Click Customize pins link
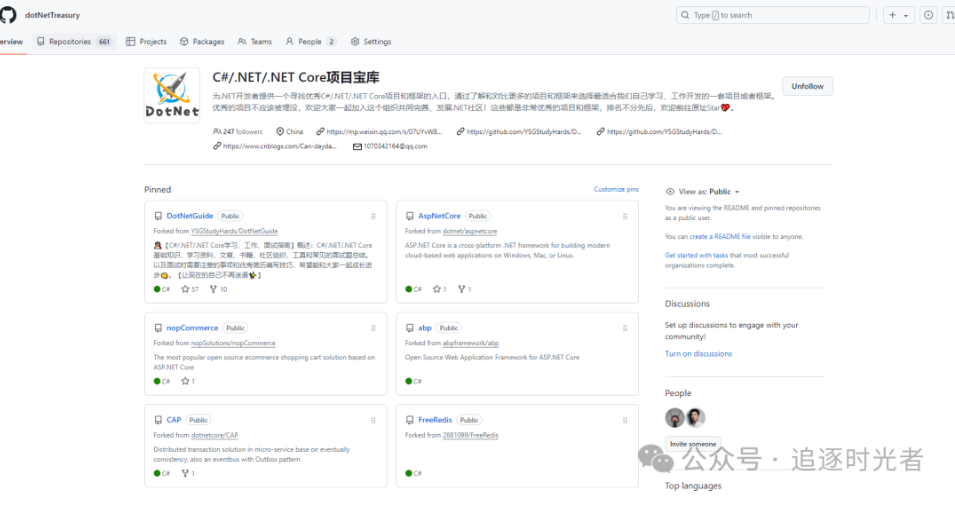The image size is (955, 515). pyautogui.click(x=616, y=189)
